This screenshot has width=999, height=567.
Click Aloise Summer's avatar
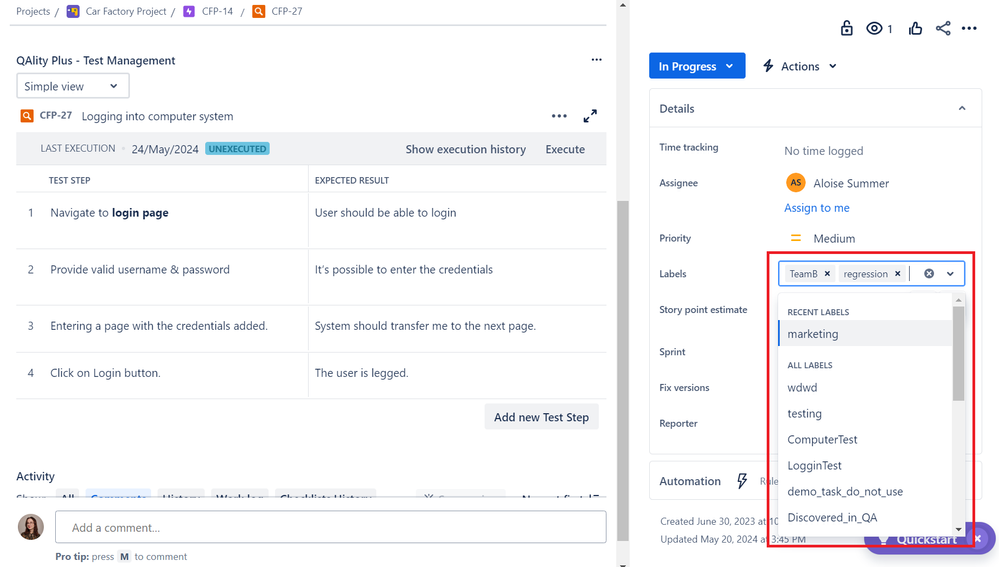tap(795, 183)
